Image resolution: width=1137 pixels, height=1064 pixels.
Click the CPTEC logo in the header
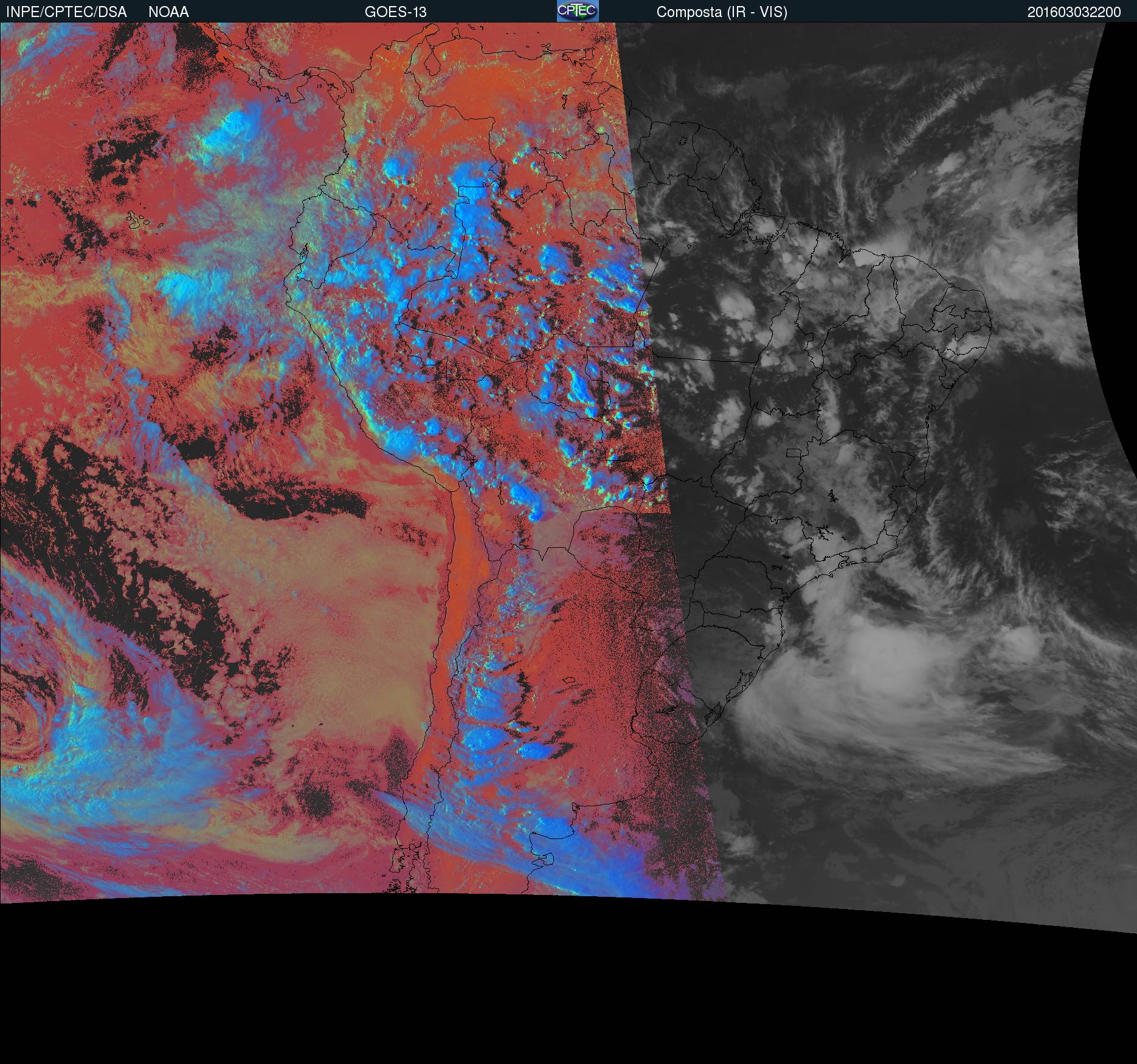pos(578,11)
